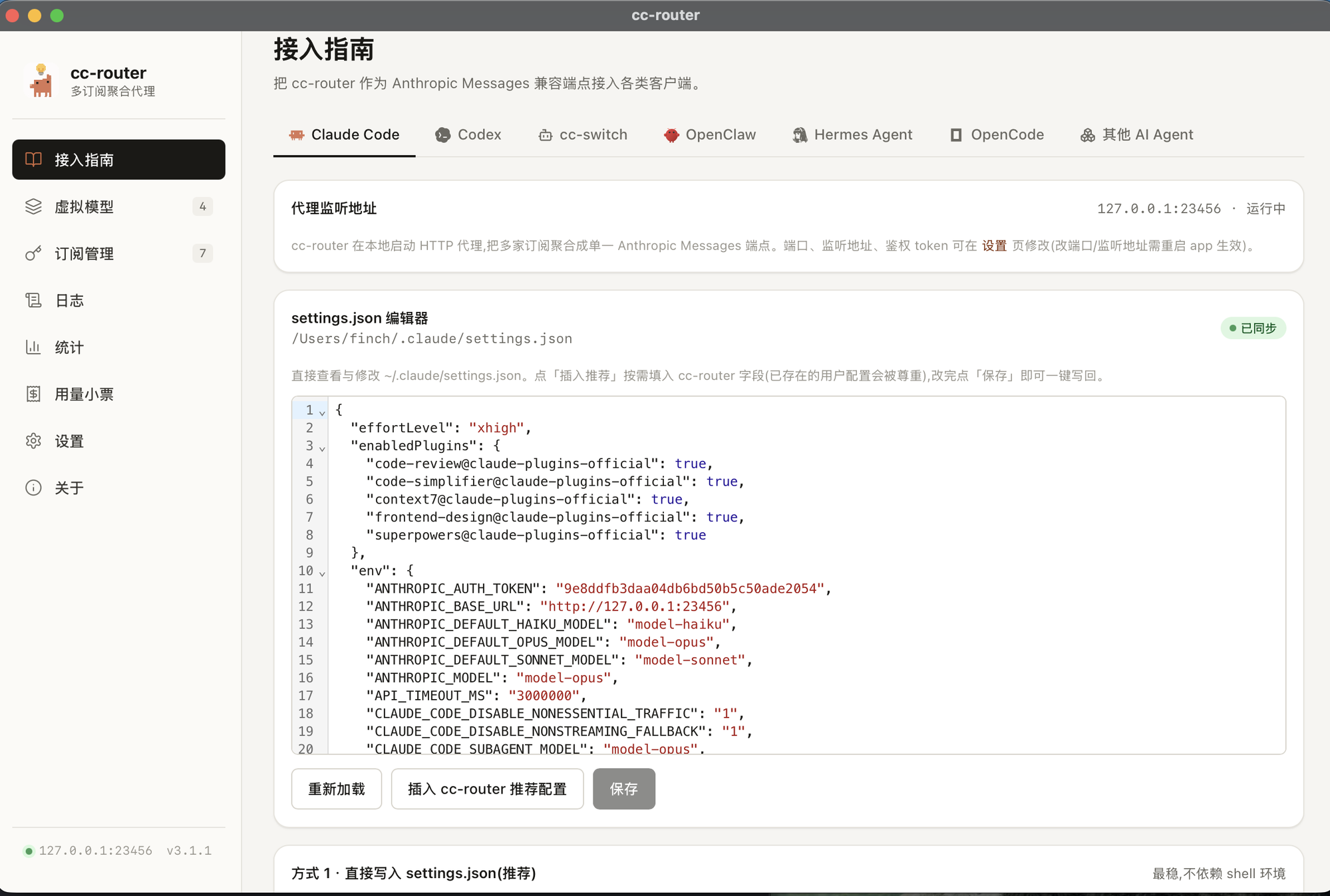
Task: Click the scroll icon beside 日志
Action: [33, 301]
